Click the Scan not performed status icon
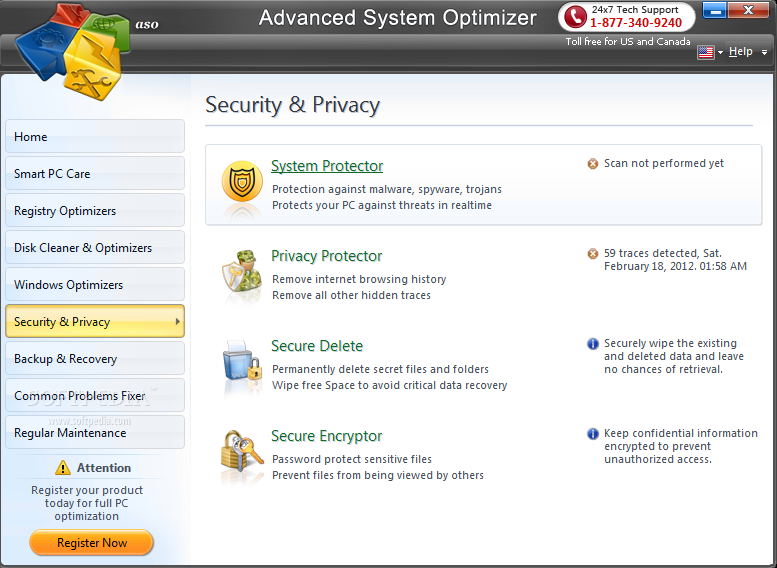 (x=593, y=164)
